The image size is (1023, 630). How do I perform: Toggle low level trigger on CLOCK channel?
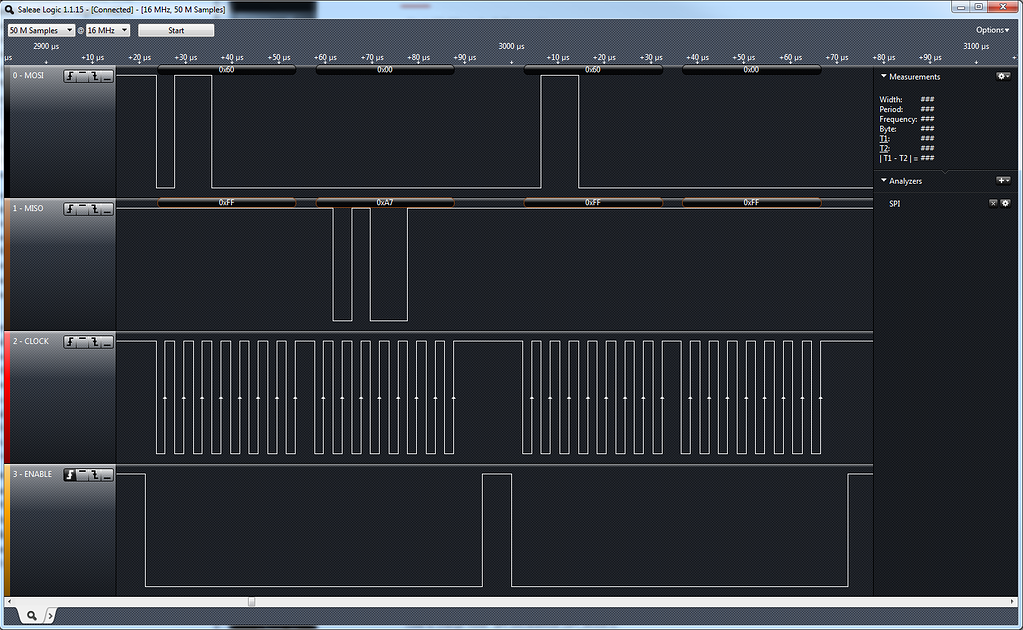pos(107,342)
